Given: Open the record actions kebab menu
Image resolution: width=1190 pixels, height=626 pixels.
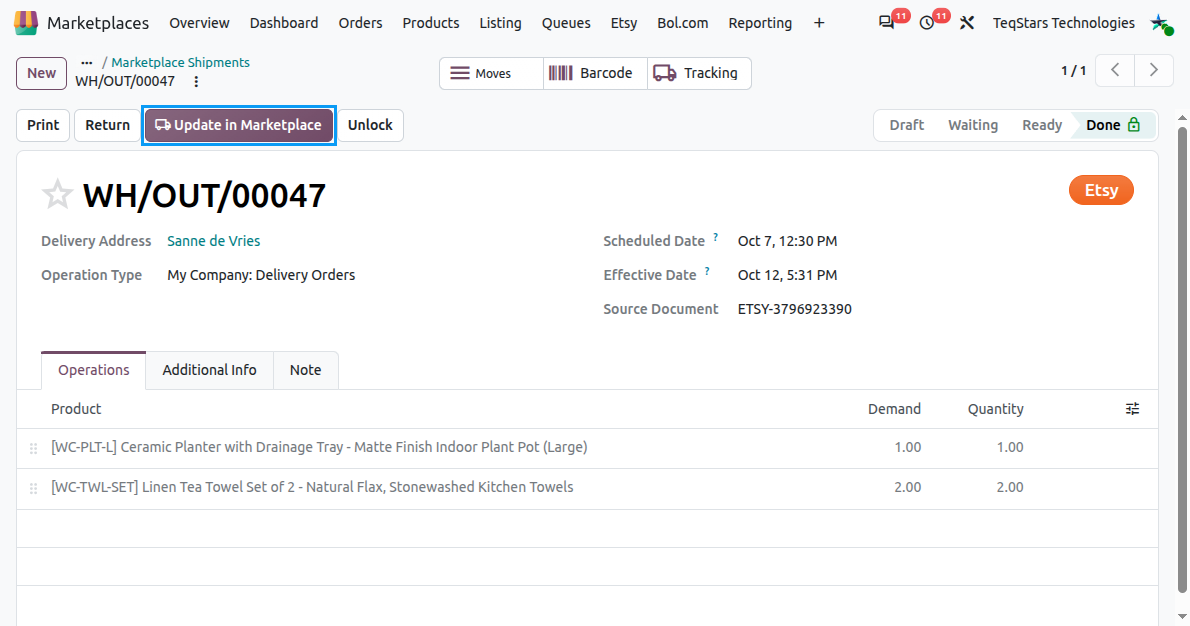Looking at the screenshot, I should pos(196,81).
